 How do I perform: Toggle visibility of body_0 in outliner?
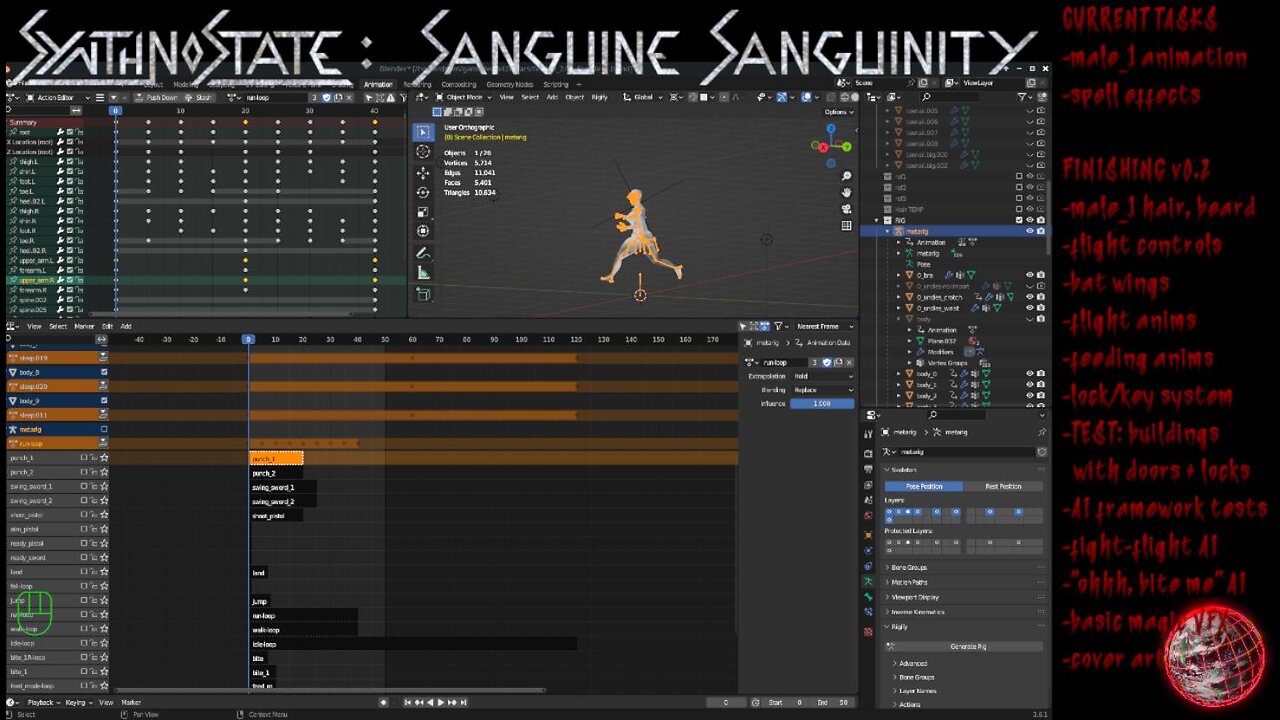[x=1030, y=374]
